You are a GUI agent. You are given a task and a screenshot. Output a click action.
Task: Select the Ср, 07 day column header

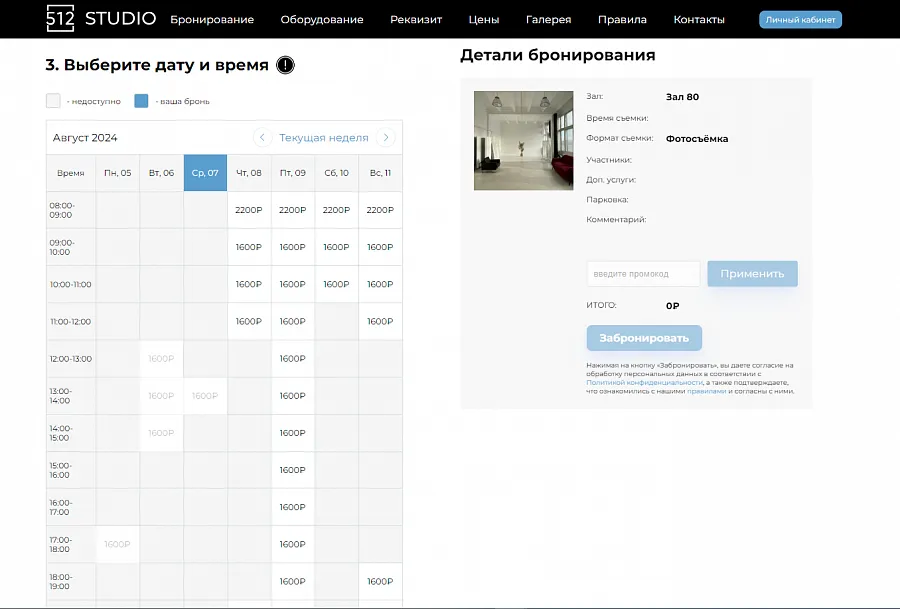pos(205,173)
